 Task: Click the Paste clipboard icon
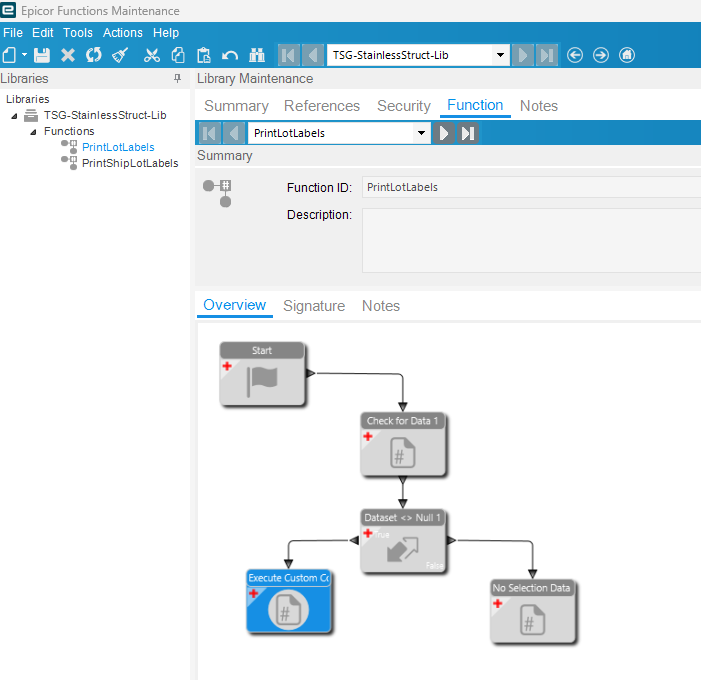[204, 55]
